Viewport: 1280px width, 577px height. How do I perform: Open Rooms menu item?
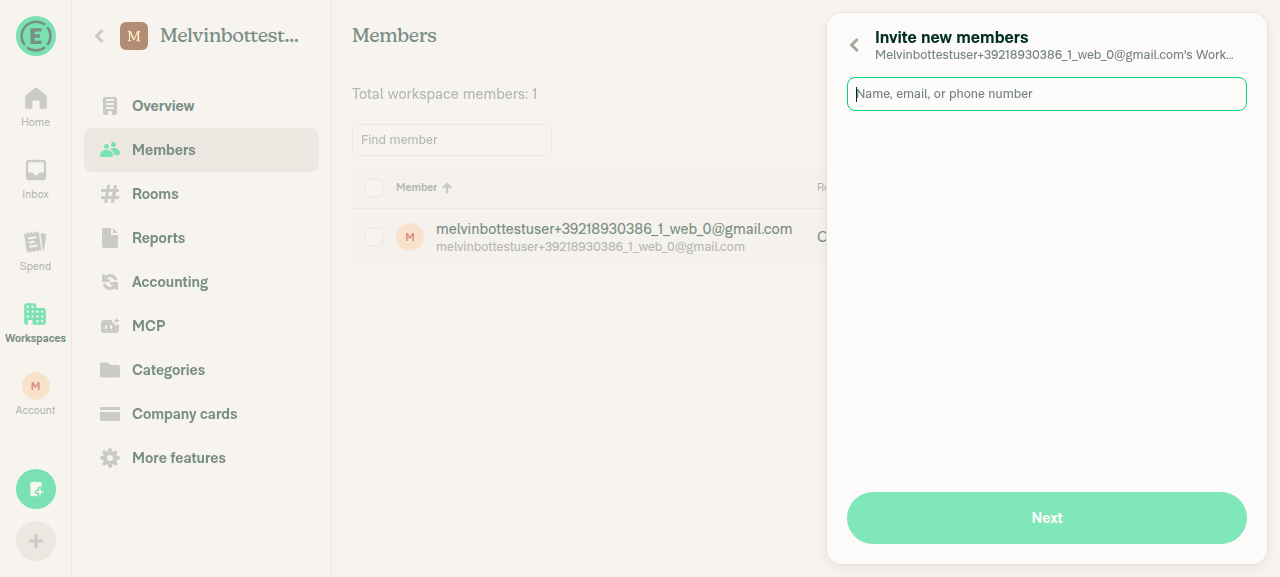[201, 194]
